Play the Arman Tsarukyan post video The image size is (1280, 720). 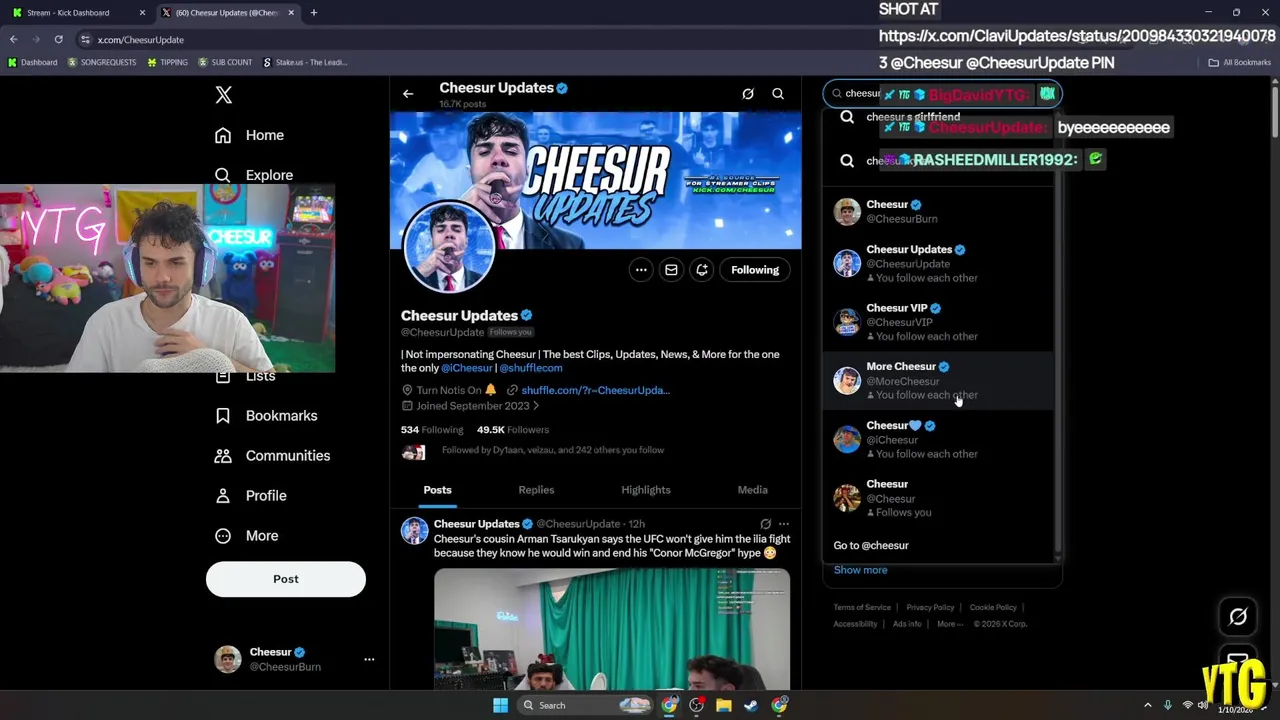612,629
